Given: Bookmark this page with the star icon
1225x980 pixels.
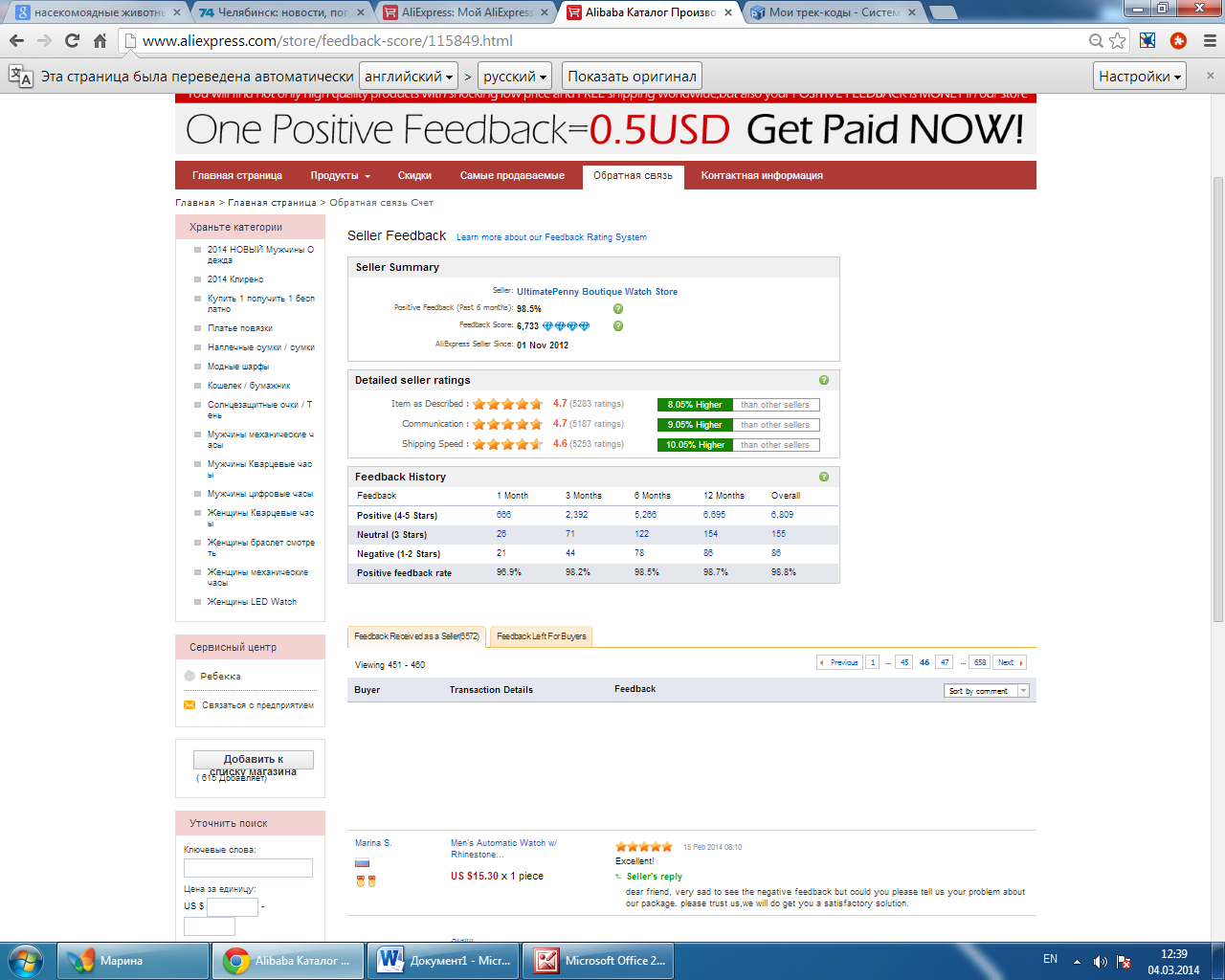Looking at the screenshot, I should click(1117, 40).
